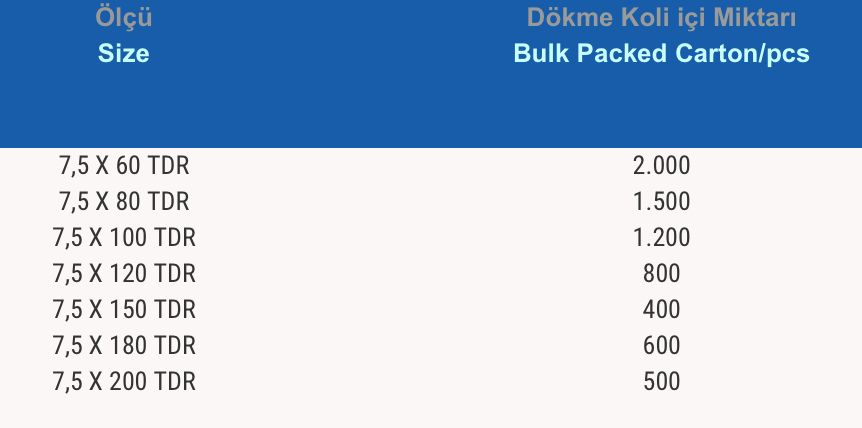Click the 'Bulk Packed Carton/pcs' header
The width and height of the screenshot is (862, 428).
coord(661,54)
